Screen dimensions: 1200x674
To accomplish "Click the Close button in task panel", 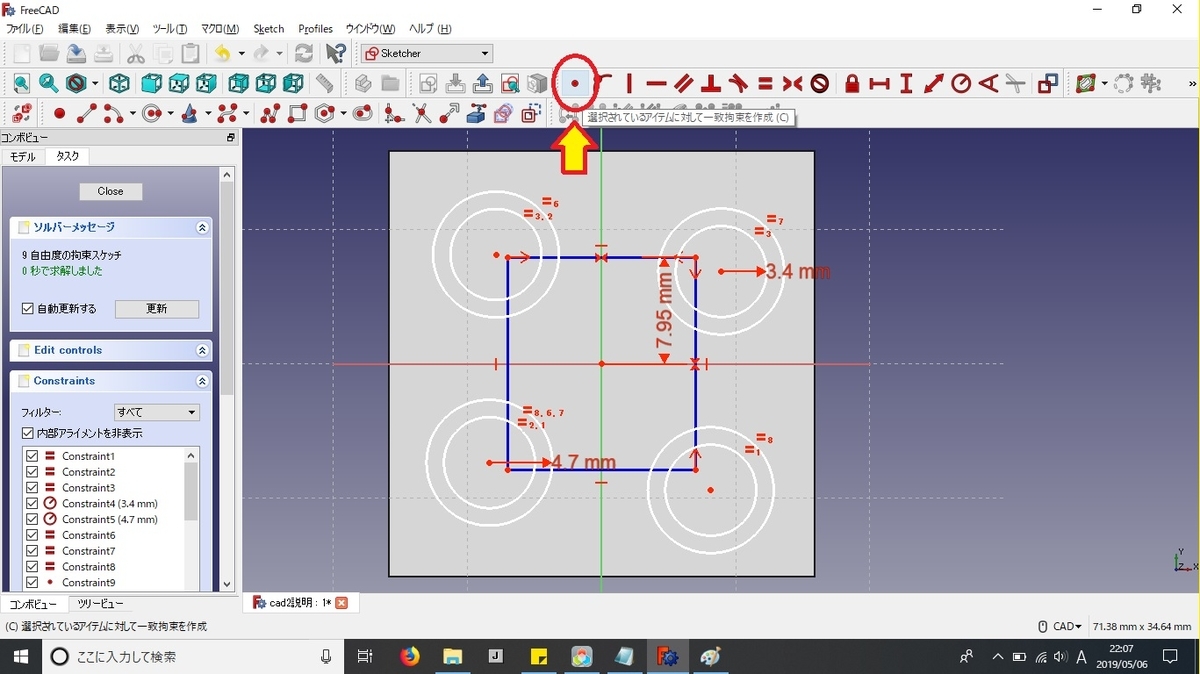I will (111, 191).
